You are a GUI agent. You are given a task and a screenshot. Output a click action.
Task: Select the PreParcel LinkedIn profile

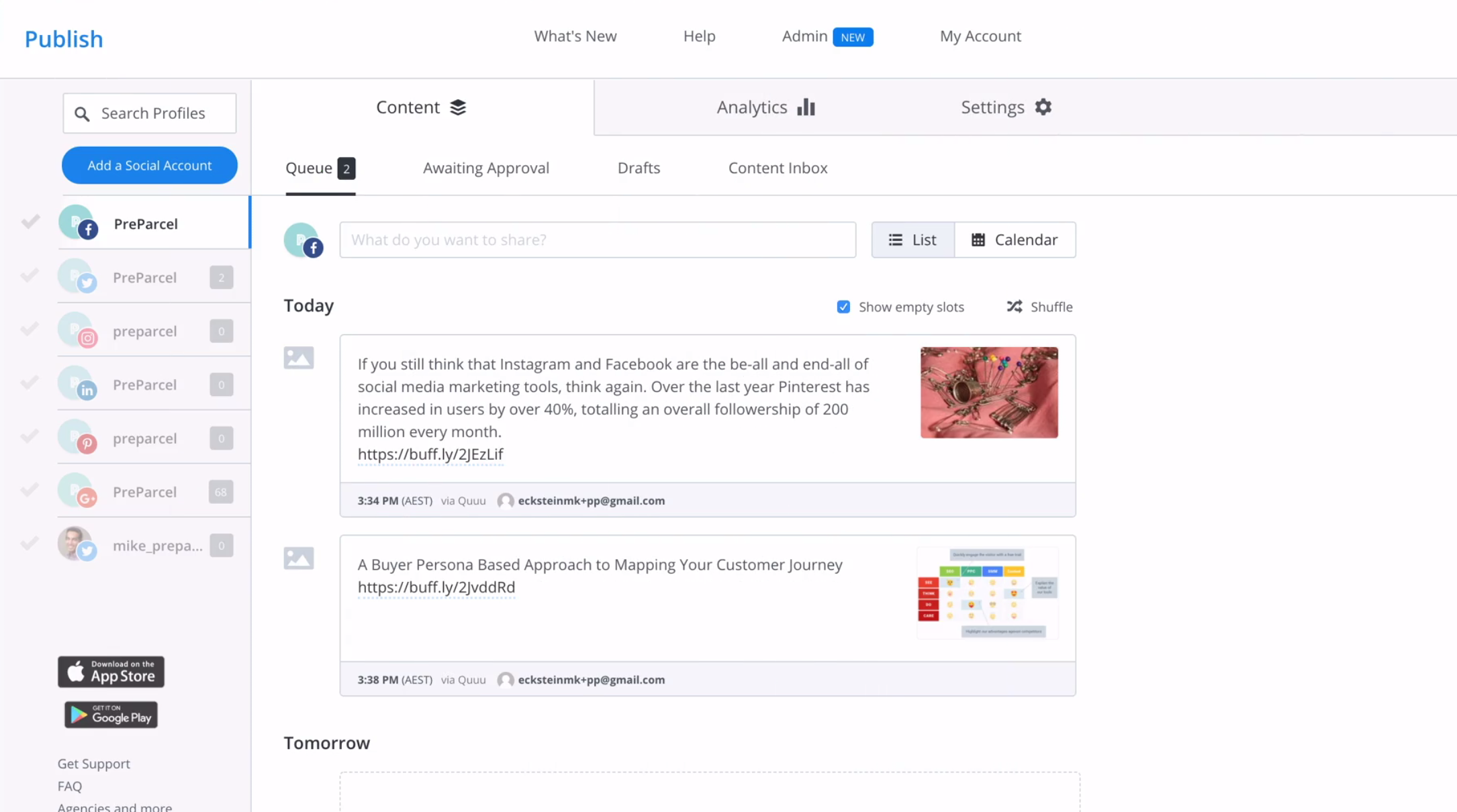pos(154,385)
